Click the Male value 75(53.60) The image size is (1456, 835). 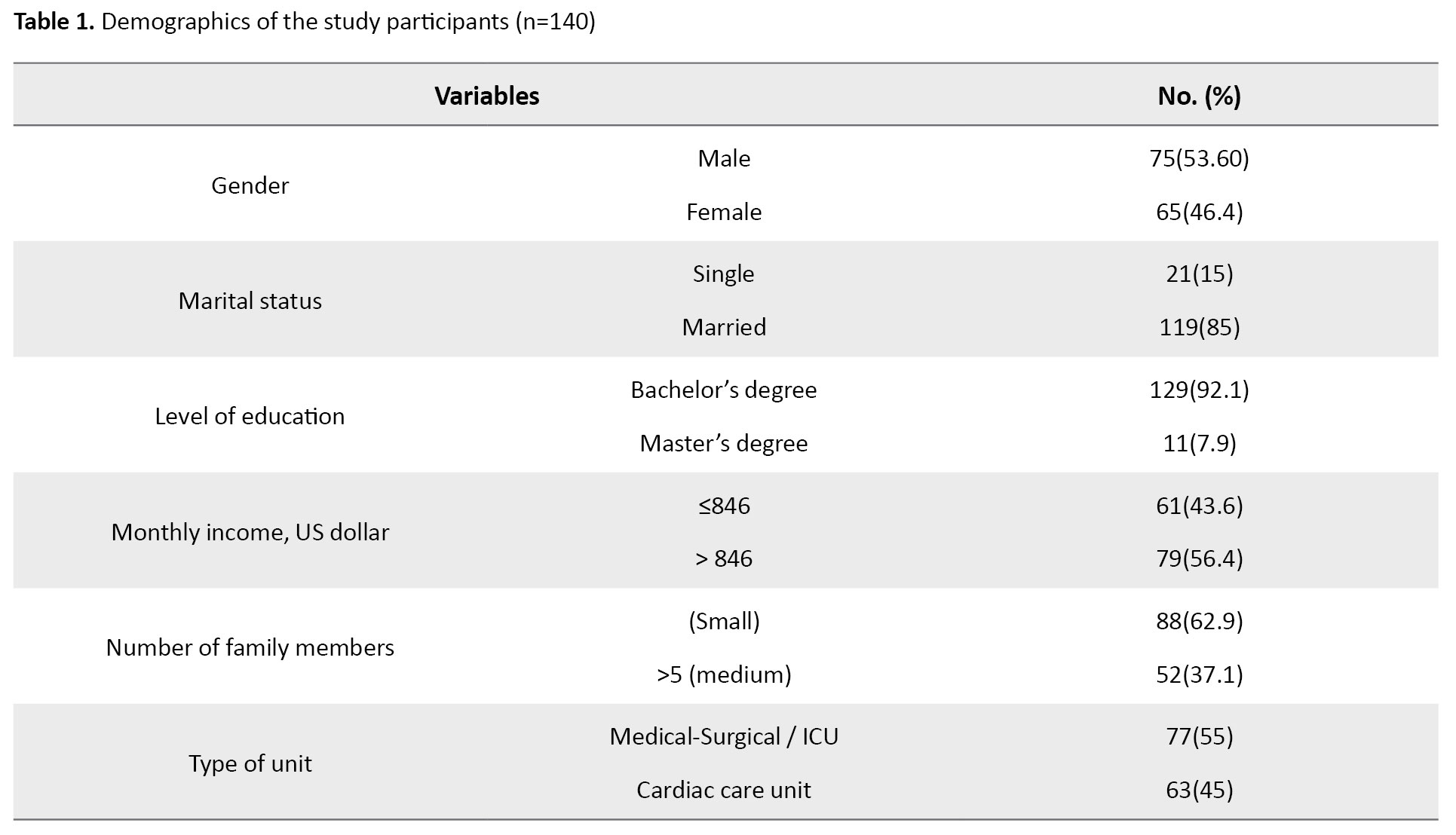coord(1199,158)
